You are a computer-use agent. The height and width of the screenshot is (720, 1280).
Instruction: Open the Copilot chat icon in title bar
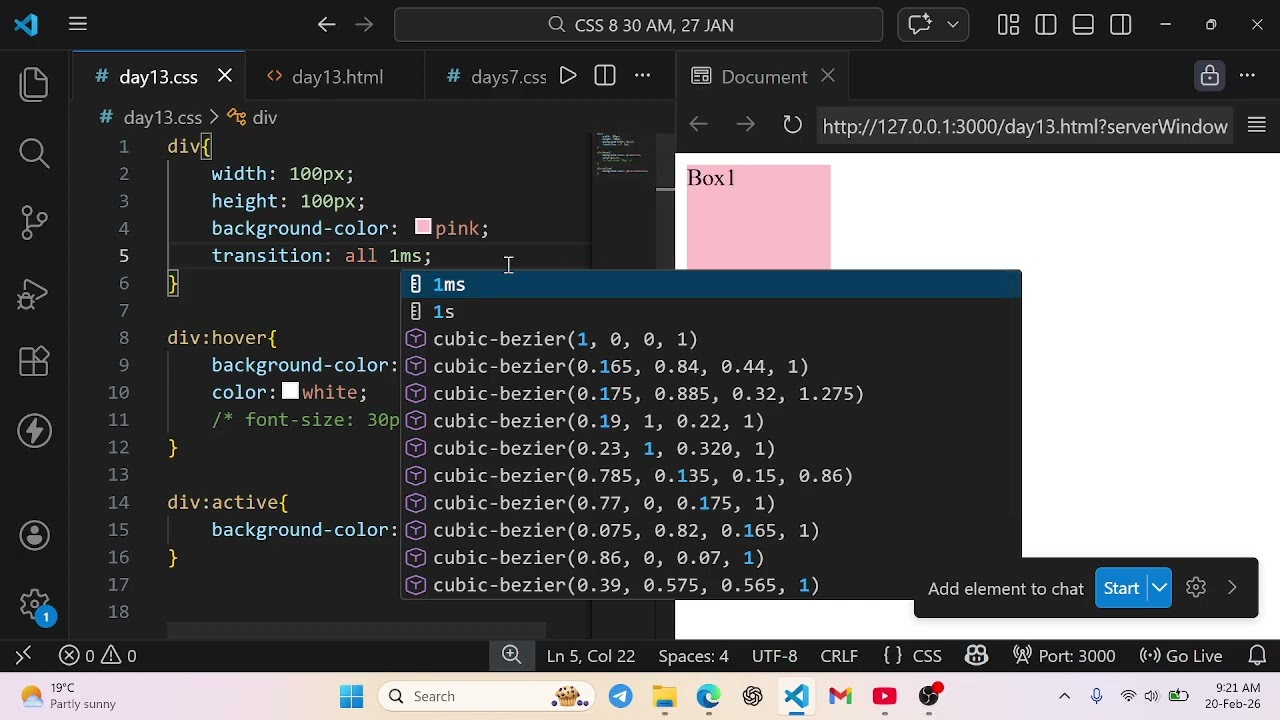(920, 25)
